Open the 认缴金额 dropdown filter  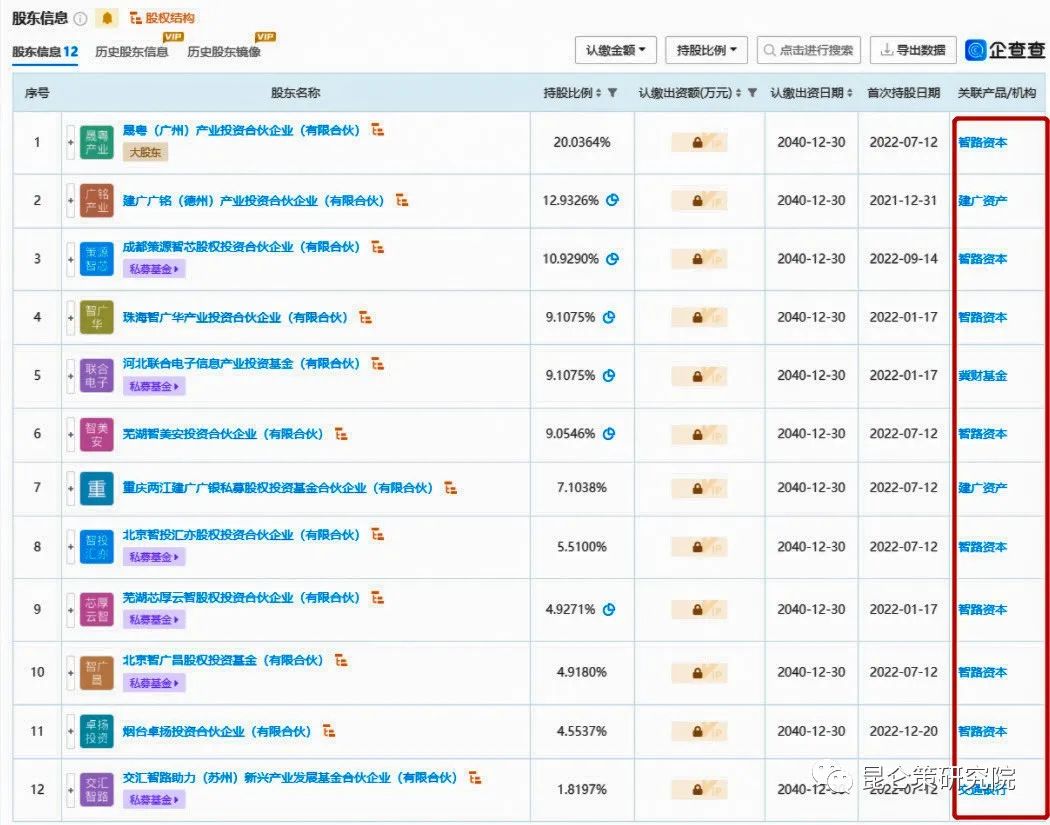pyautogui.click(x=615, y=50)
